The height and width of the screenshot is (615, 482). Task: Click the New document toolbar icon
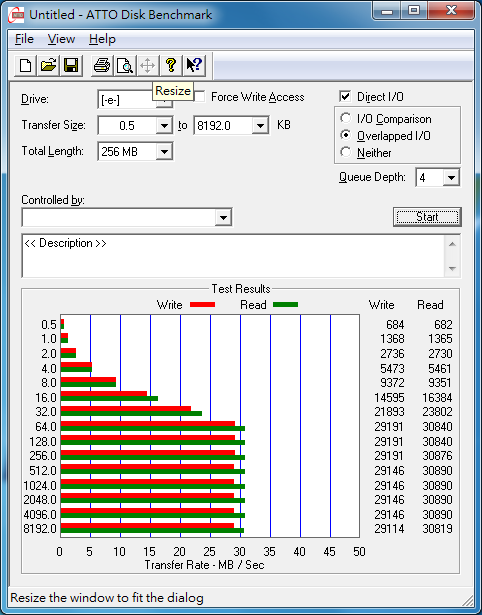pyautogui.click(x=25, y=65)
